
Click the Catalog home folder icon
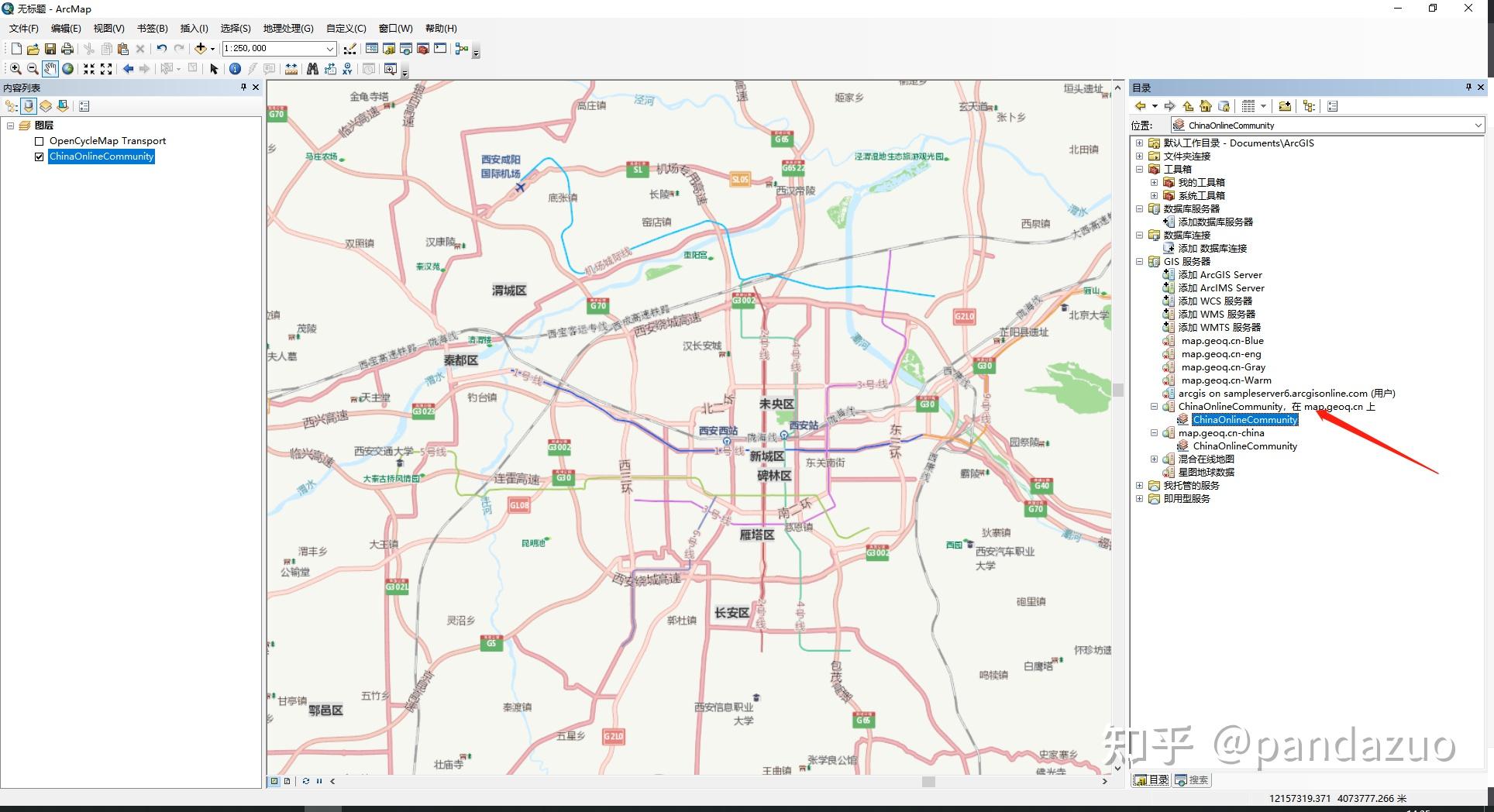[x=1207, y=105]
